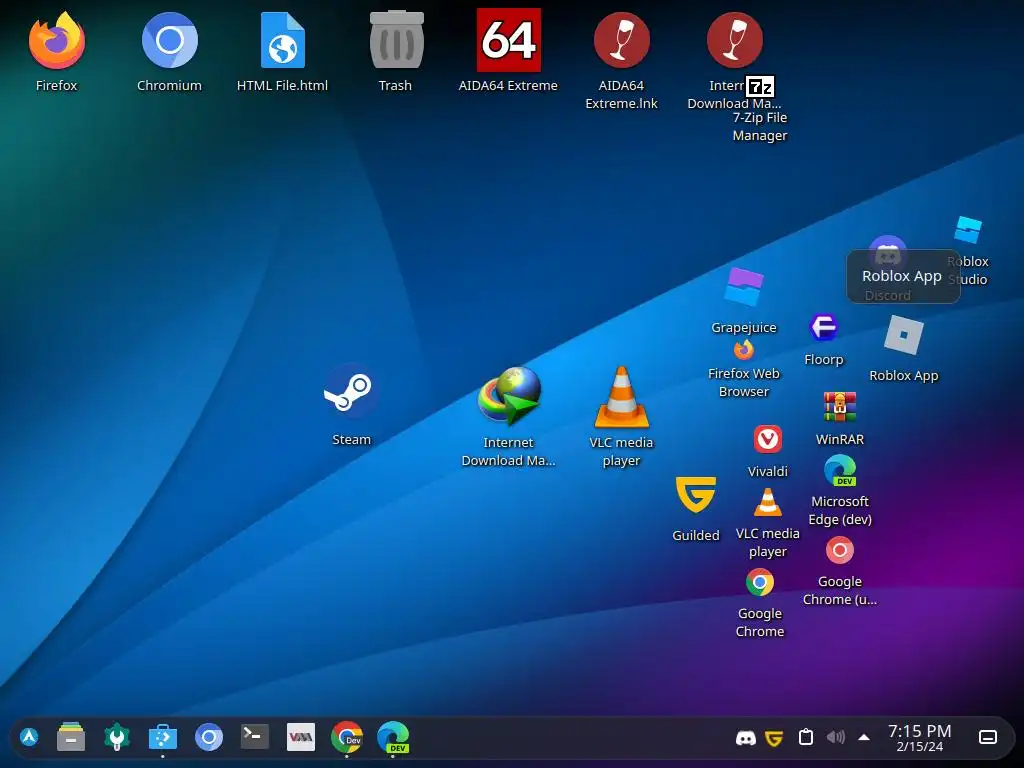The width and height of the screenshot is (1024, 768).
Task: Select the red 64 AIDA64 Extreme icon
Action: [509, 40]
